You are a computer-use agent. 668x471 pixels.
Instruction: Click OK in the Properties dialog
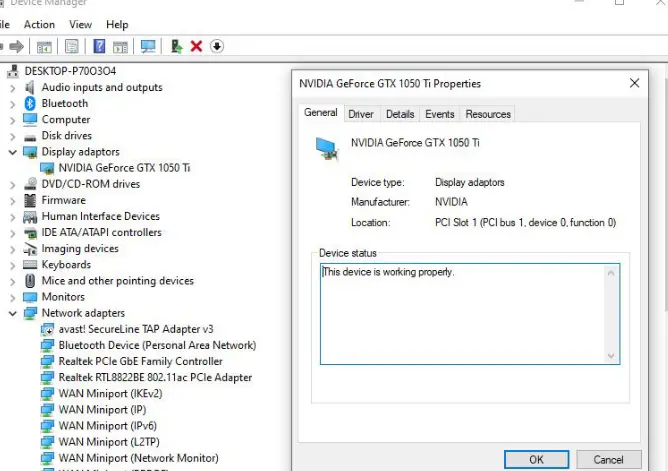pos(536,460)
